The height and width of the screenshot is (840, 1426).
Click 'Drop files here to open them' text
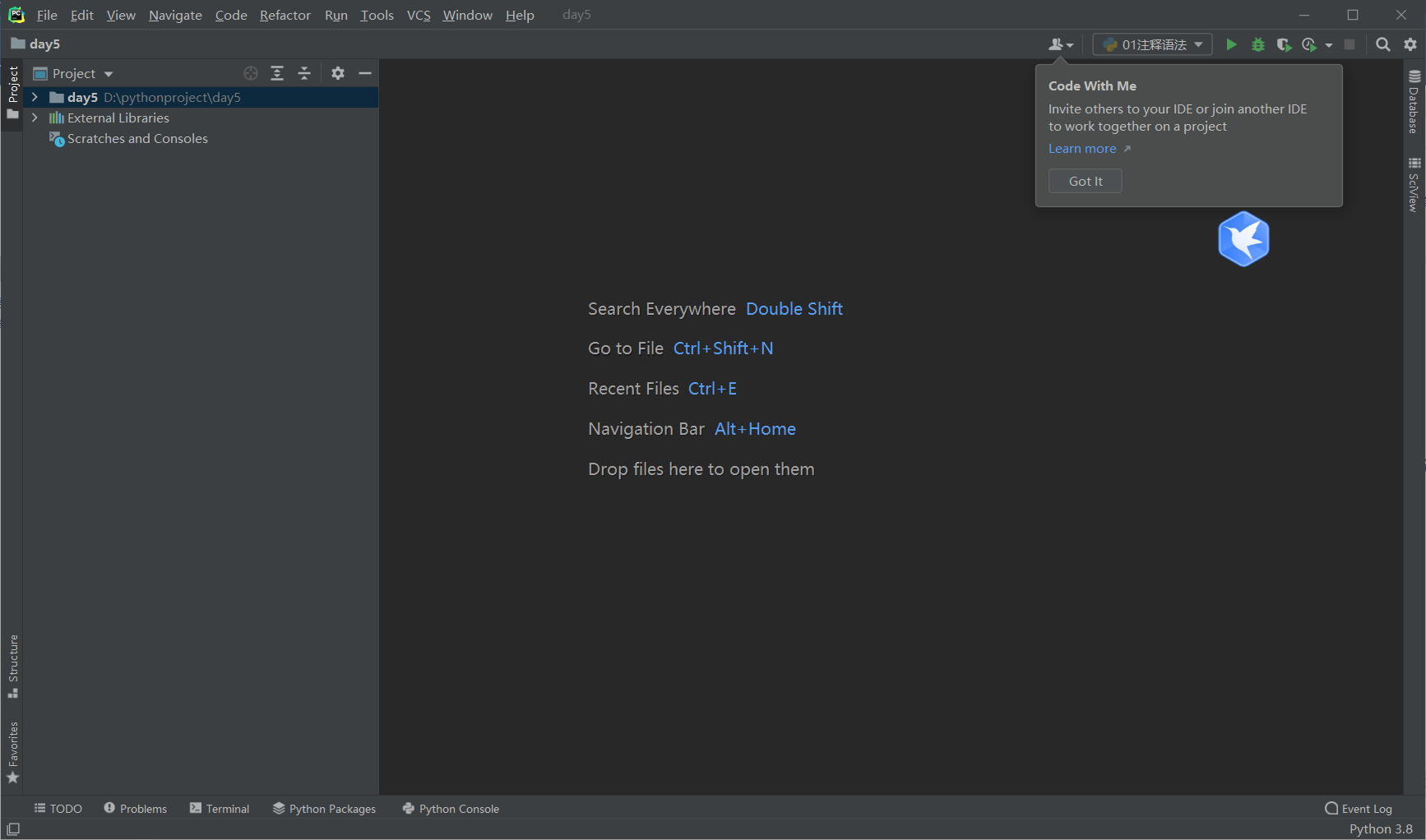click(x=701, y=469)
